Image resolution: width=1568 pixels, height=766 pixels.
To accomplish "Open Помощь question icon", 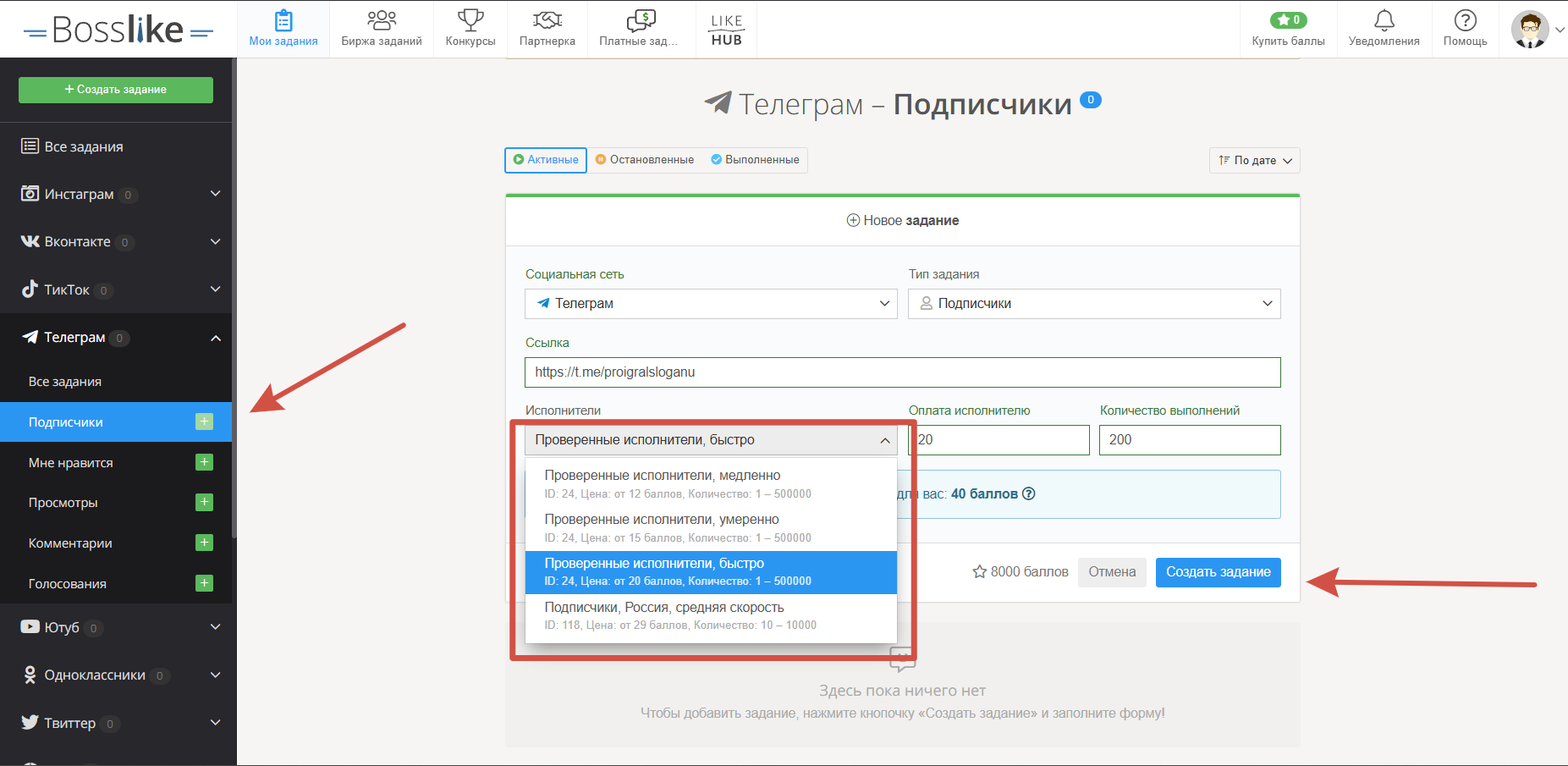I will tap(1466, 20).
